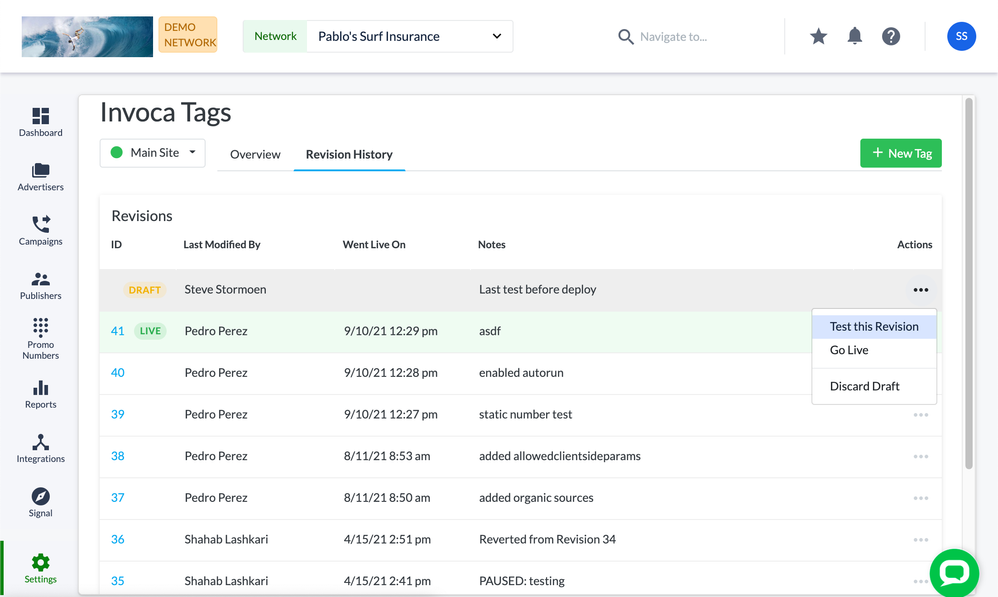Click the 'Reverted from Revision 34' note
Viewport: 998px width, 597px height.
(x=547, y=539)
